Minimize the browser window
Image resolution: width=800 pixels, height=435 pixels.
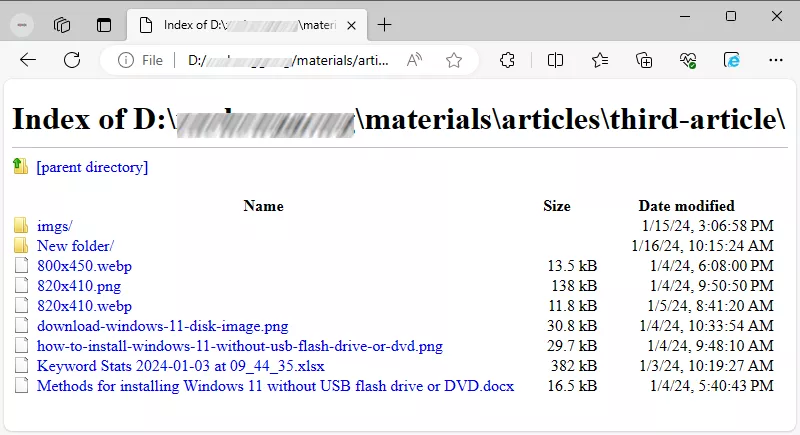pos(685,16)
